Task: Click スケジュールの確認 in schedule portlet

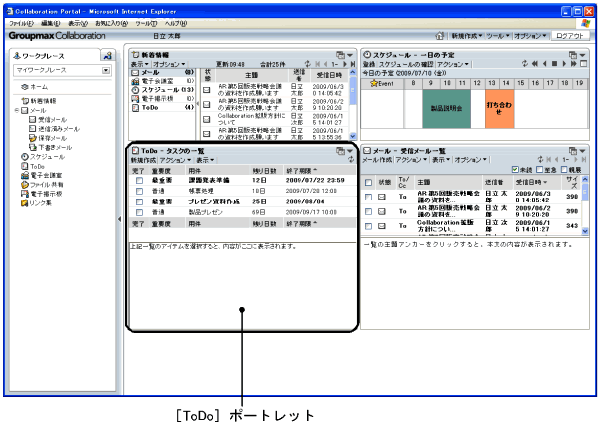Action: pyautogui.click(x=406, y=64)
